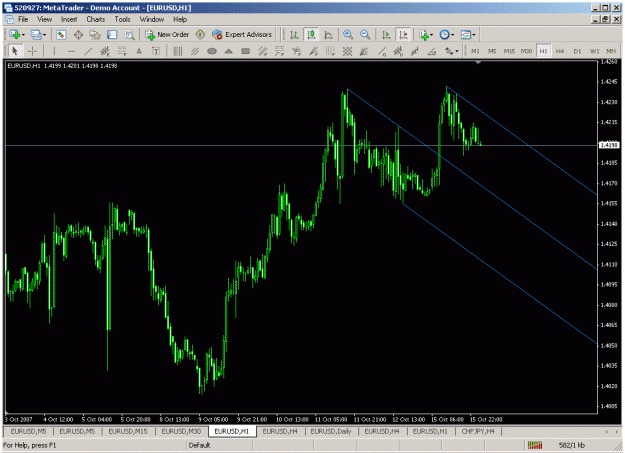
Task: Expand the Templates dropdown arrow
Action: point(474,35)
